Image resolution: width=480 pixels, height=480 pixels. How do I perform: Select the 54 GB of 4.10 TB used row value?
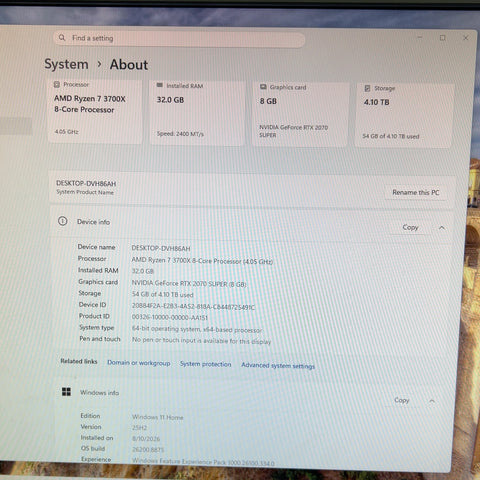click(162, 295)
